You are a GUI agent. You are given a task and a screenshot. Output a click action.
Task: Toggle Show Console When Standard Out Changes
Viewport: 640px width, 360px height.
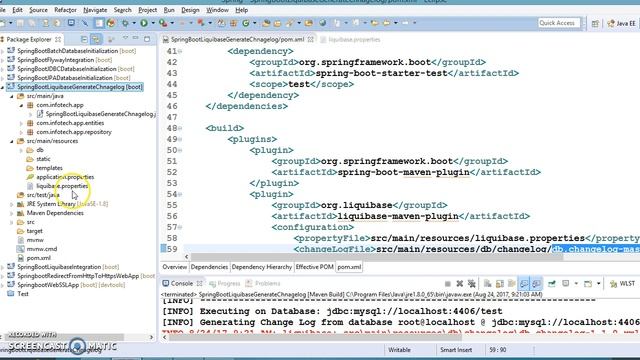point(524,284)
